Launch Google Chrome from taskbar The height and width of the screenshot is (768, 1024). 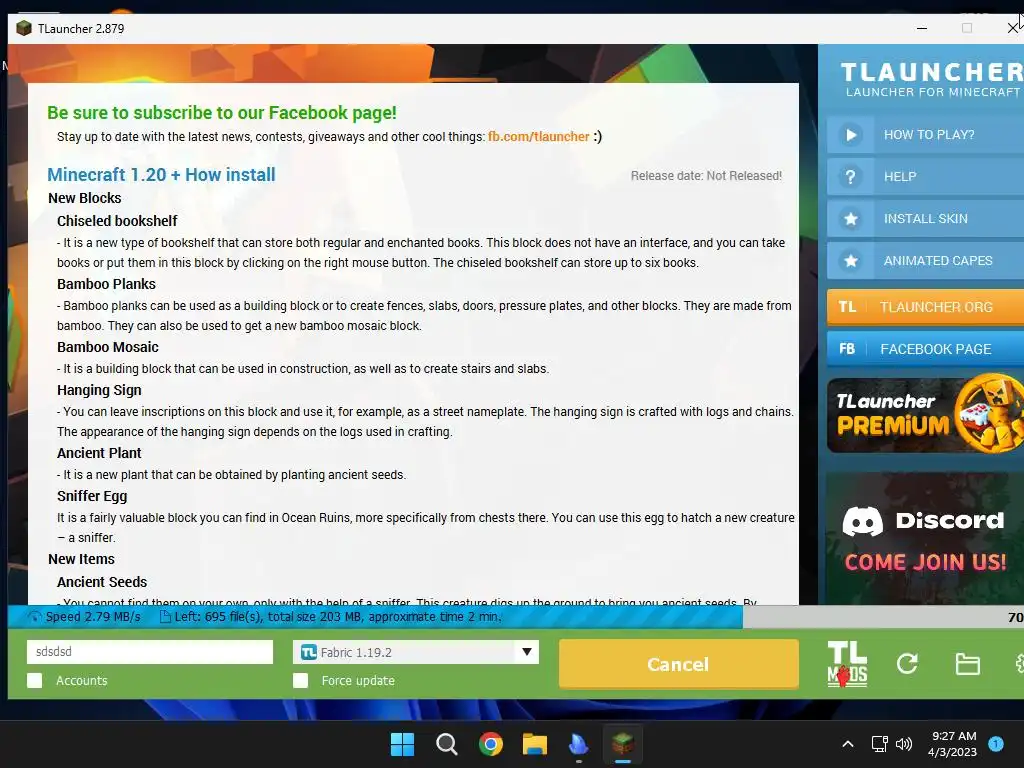click(490, 744)
